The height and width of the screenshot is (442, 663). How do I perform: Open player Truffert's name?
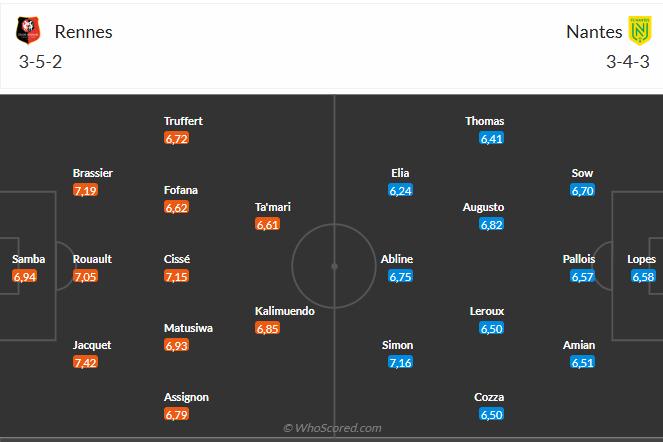(183, 121)
